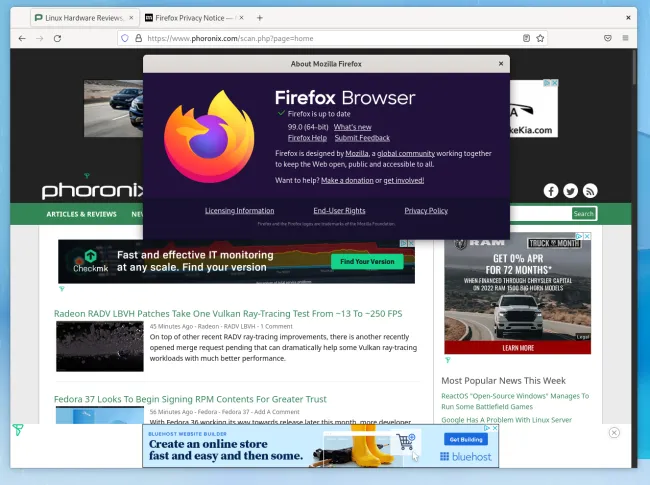The height and width of the screenshot is (485, 650).
Task: Close the About Mozilla Firefox dialog
Action: pyautogui.click(x=501, y=63)
